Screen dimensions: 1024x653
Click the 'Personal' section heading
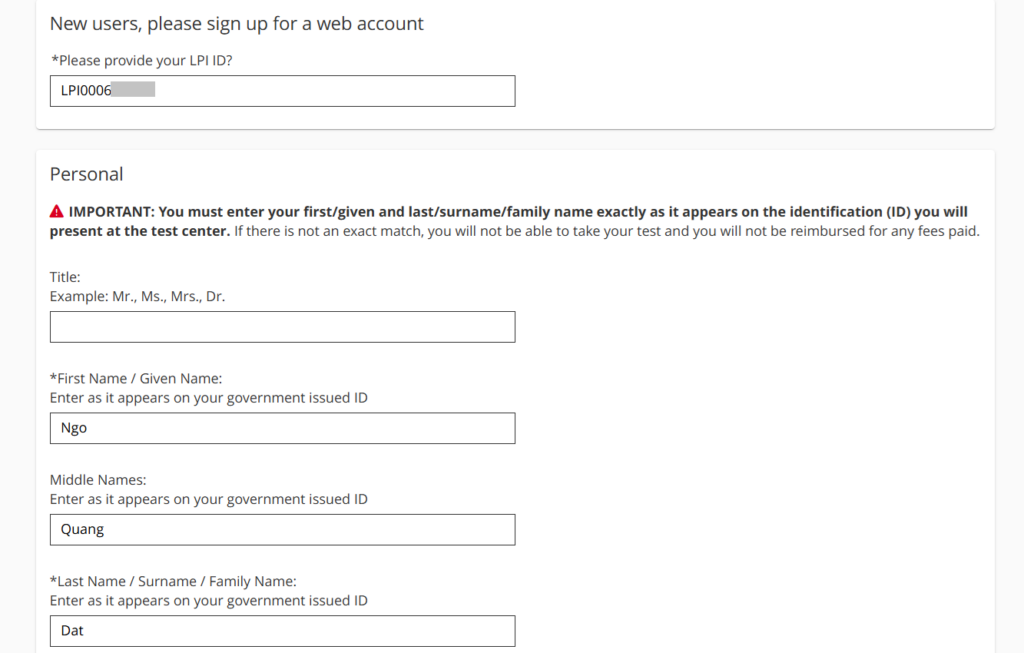tap(87, 174)
